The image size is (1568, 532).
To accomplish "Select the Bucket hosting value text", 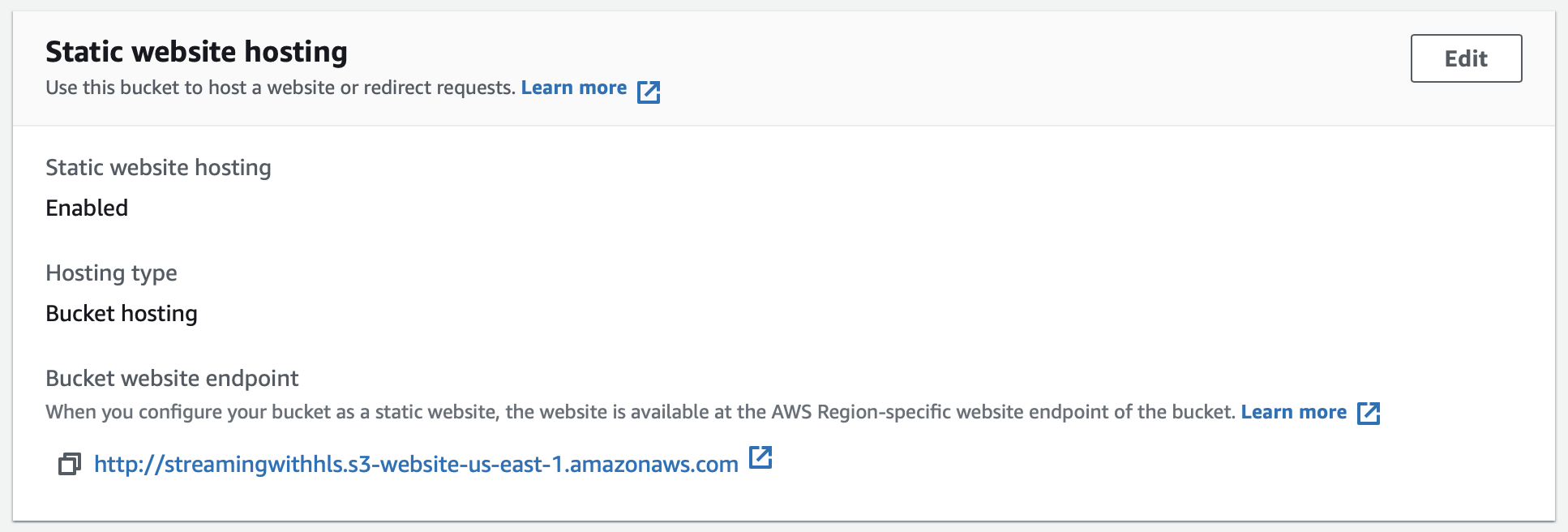I will [122, 314].
